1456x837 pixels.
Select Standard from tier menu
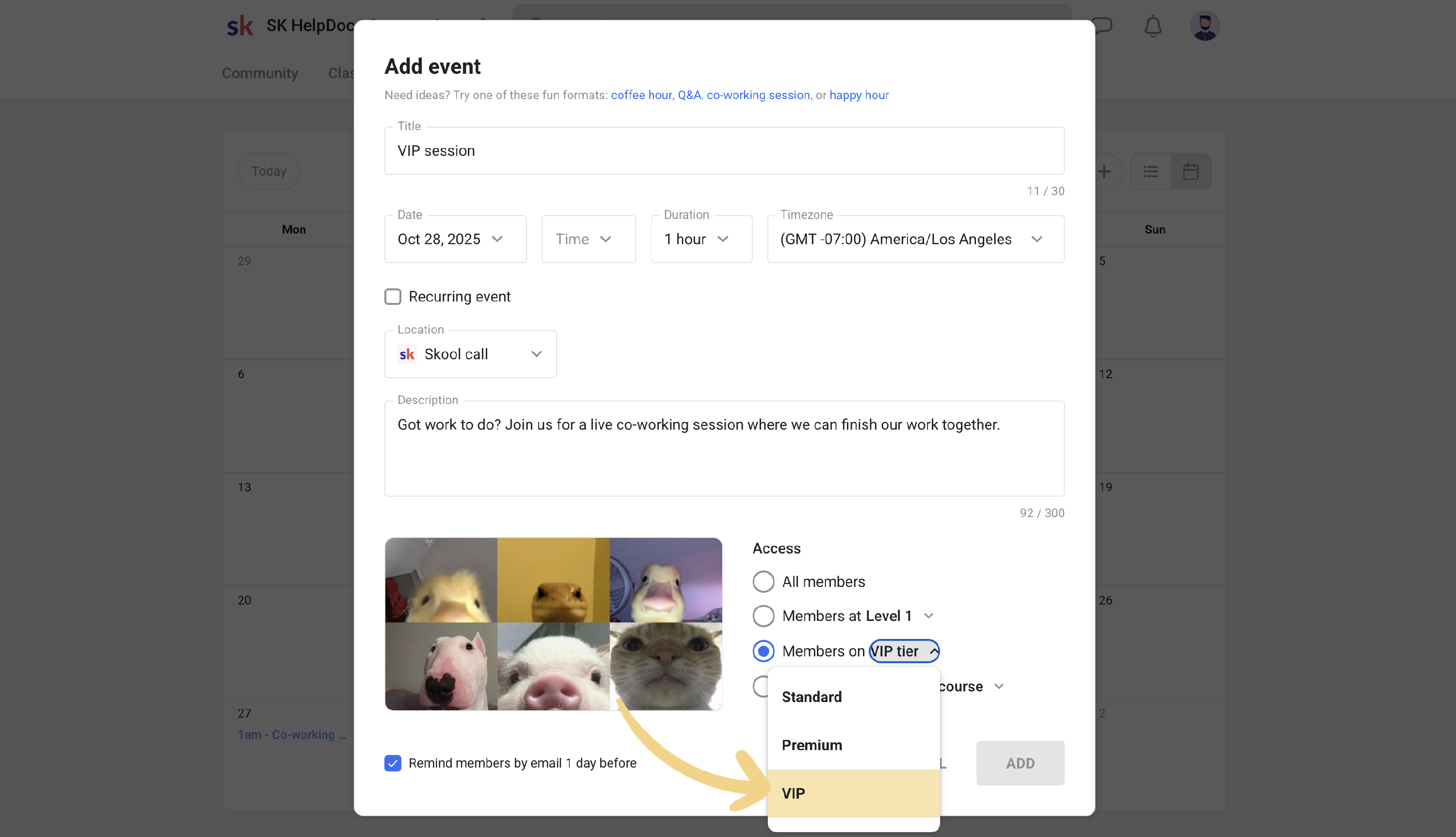point(812,697)
